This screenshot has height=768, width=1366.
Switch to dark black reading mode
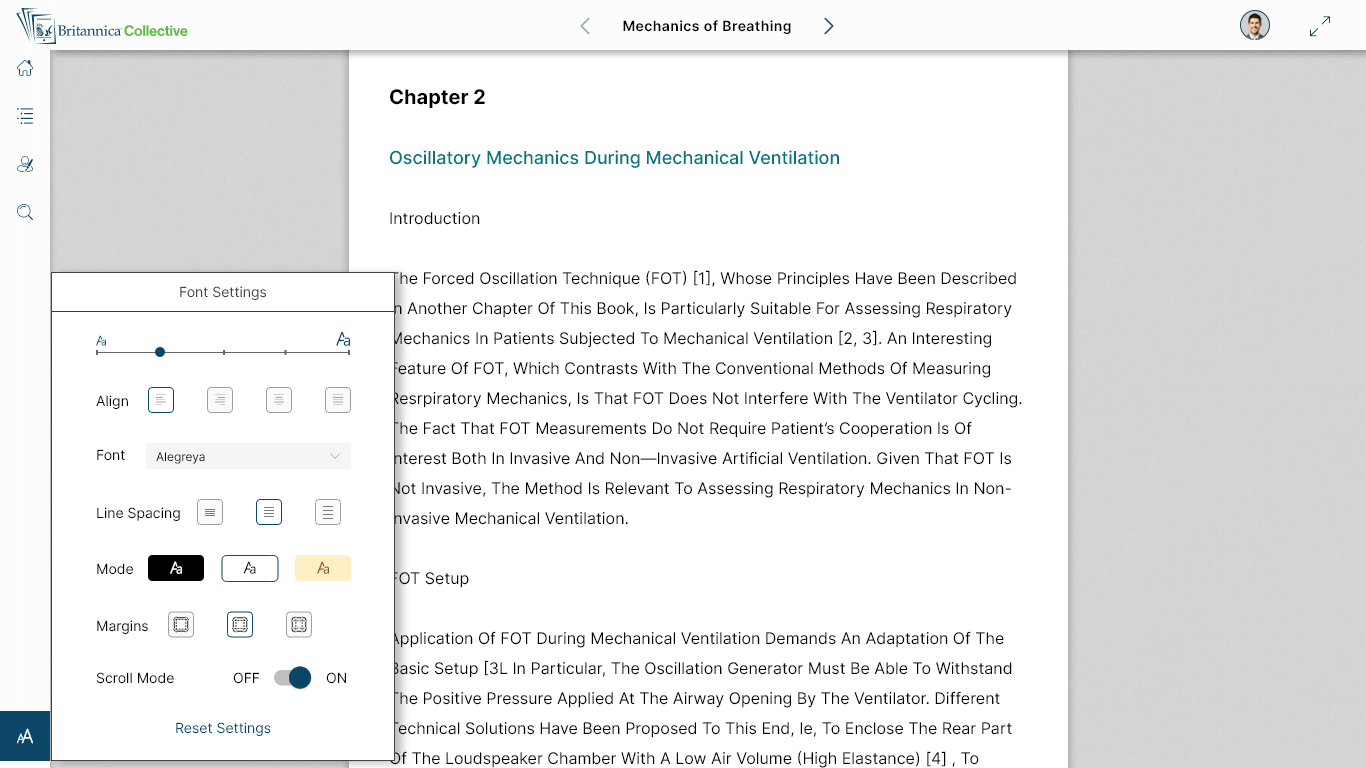click(x=176, y=568)
